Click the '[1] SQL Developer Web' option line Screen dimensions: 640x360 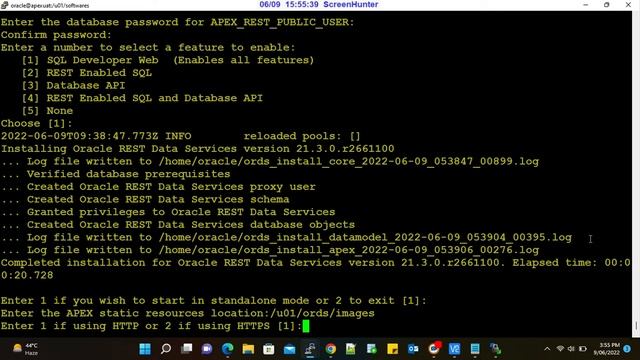[x=168, y=60]
